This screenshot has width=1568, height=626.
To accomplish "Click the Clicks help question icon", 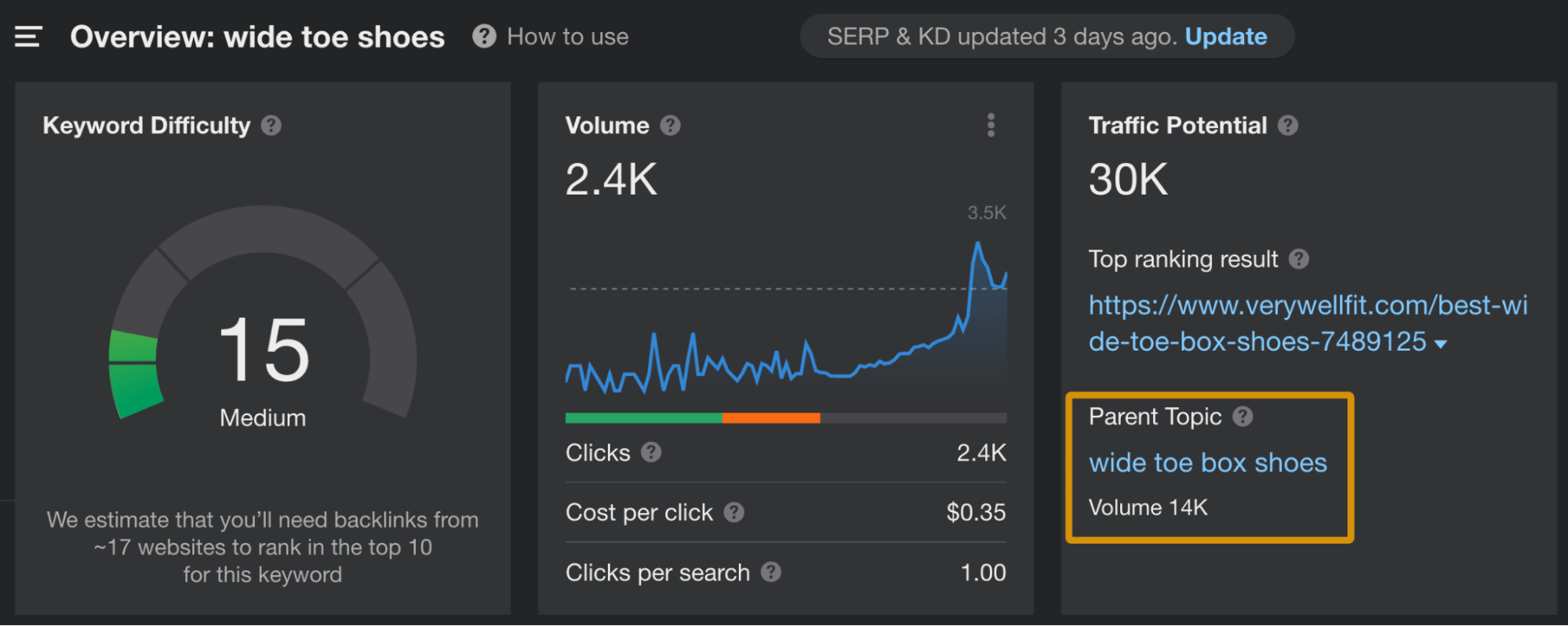I will pos(651,453).
